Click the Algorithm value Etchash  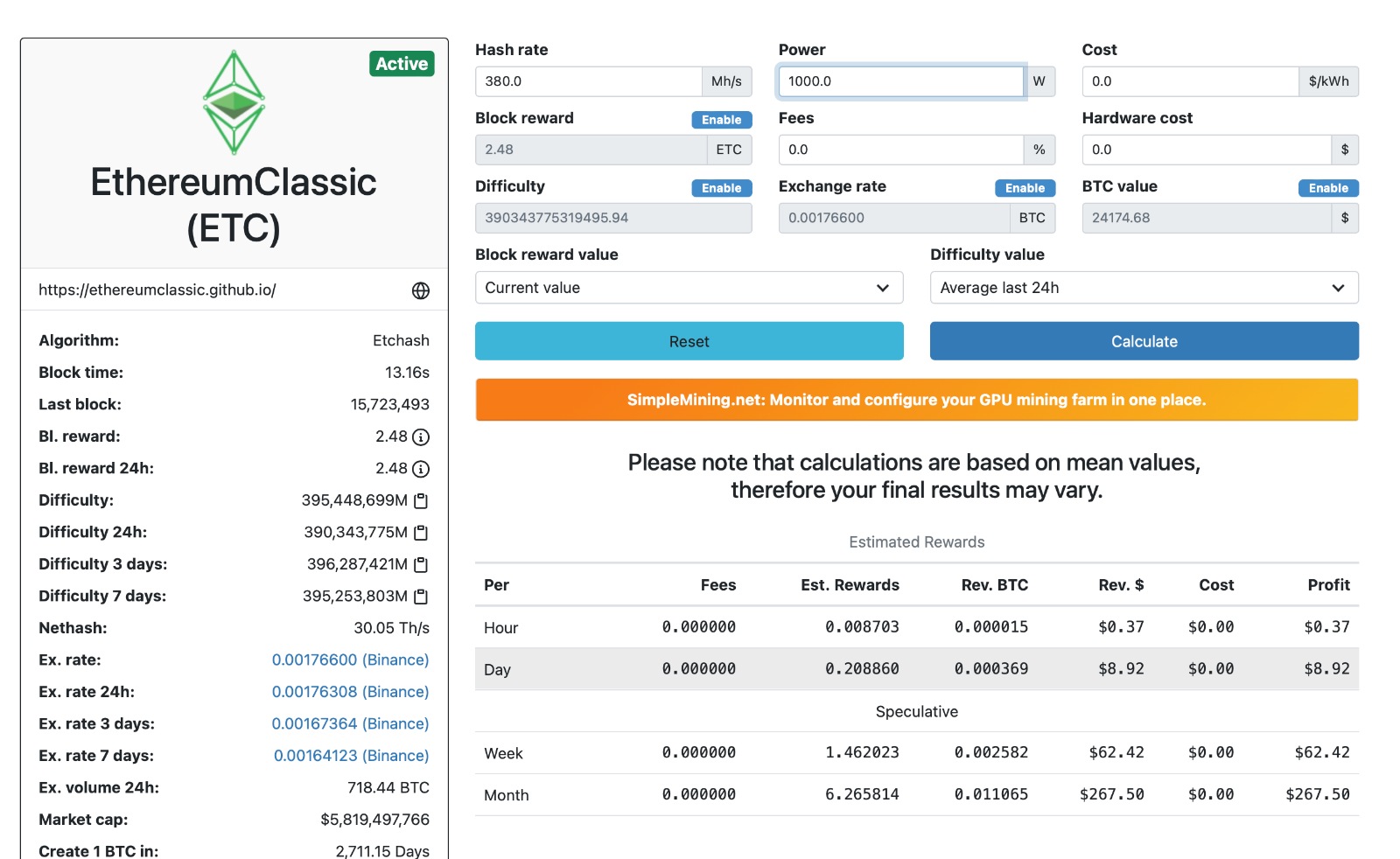click(x=401, y=340)
